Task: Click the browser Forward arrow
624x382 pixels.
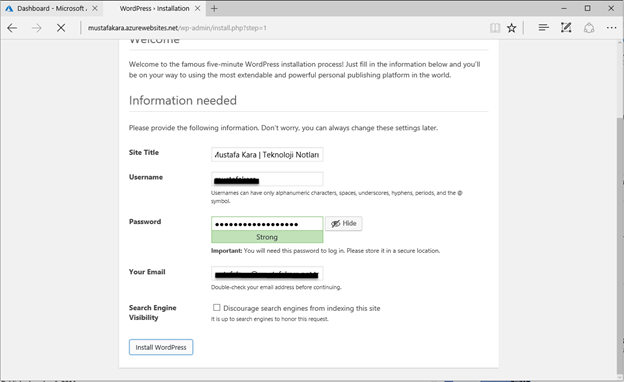Action: click(x=37, y=28)
